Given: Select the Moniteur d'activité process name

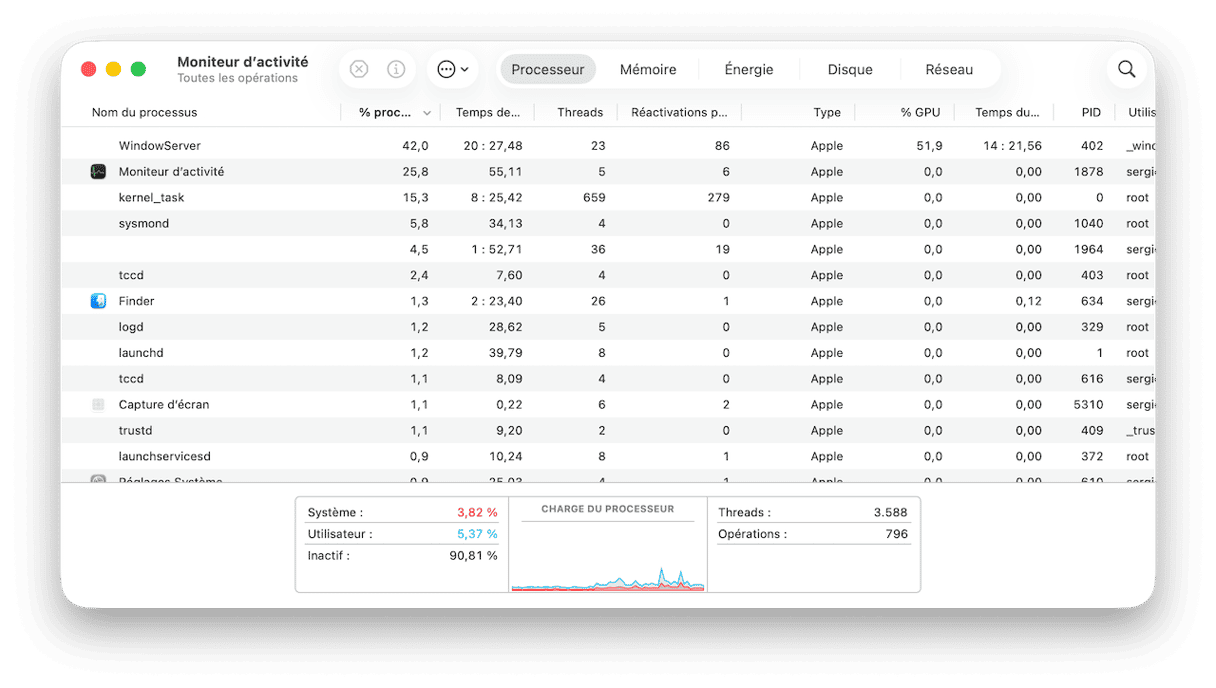Looking at the screenshot, I should pos(171,172).
